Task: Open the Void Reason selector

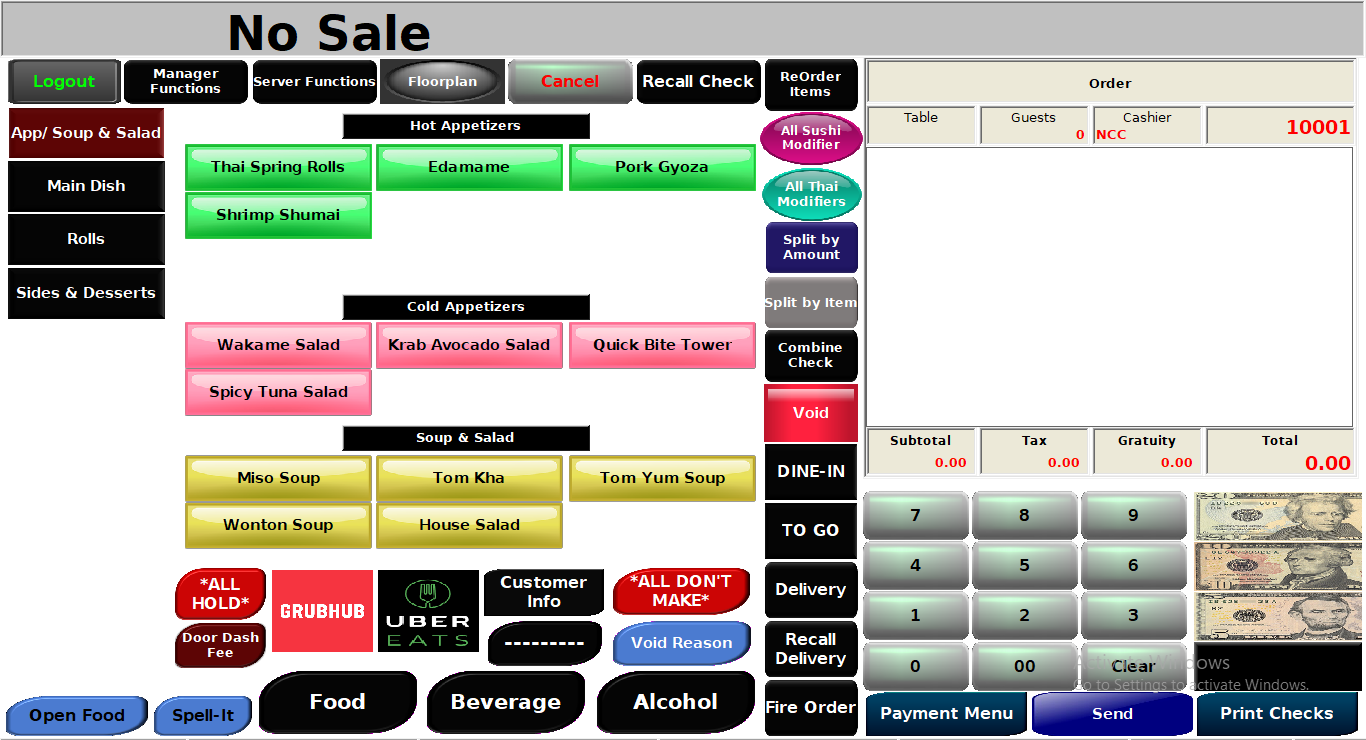Action: point(681,643)
